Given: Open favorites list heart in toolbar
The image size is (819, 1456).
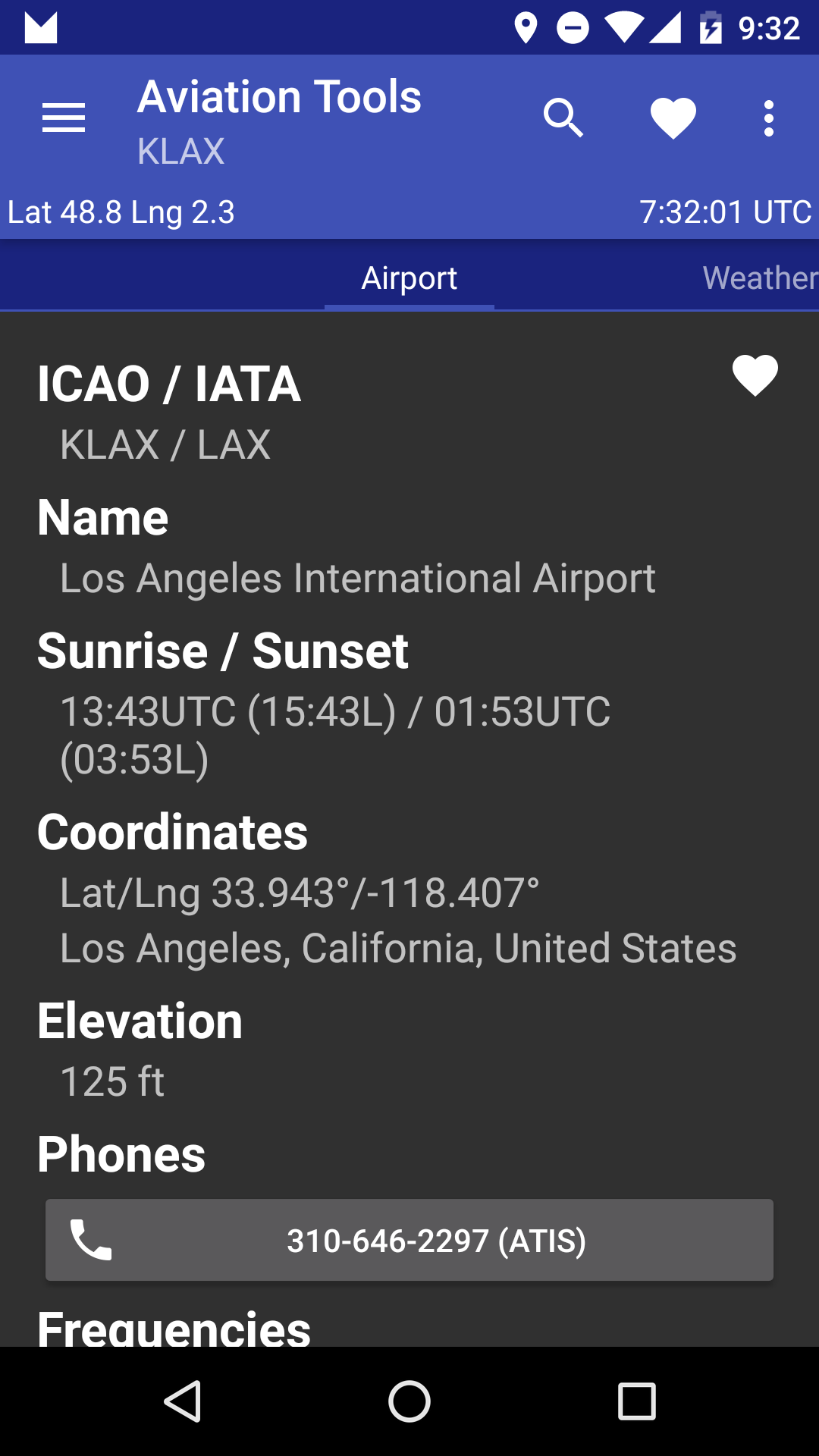Looking at the screenshot, I should pos(673,119).
